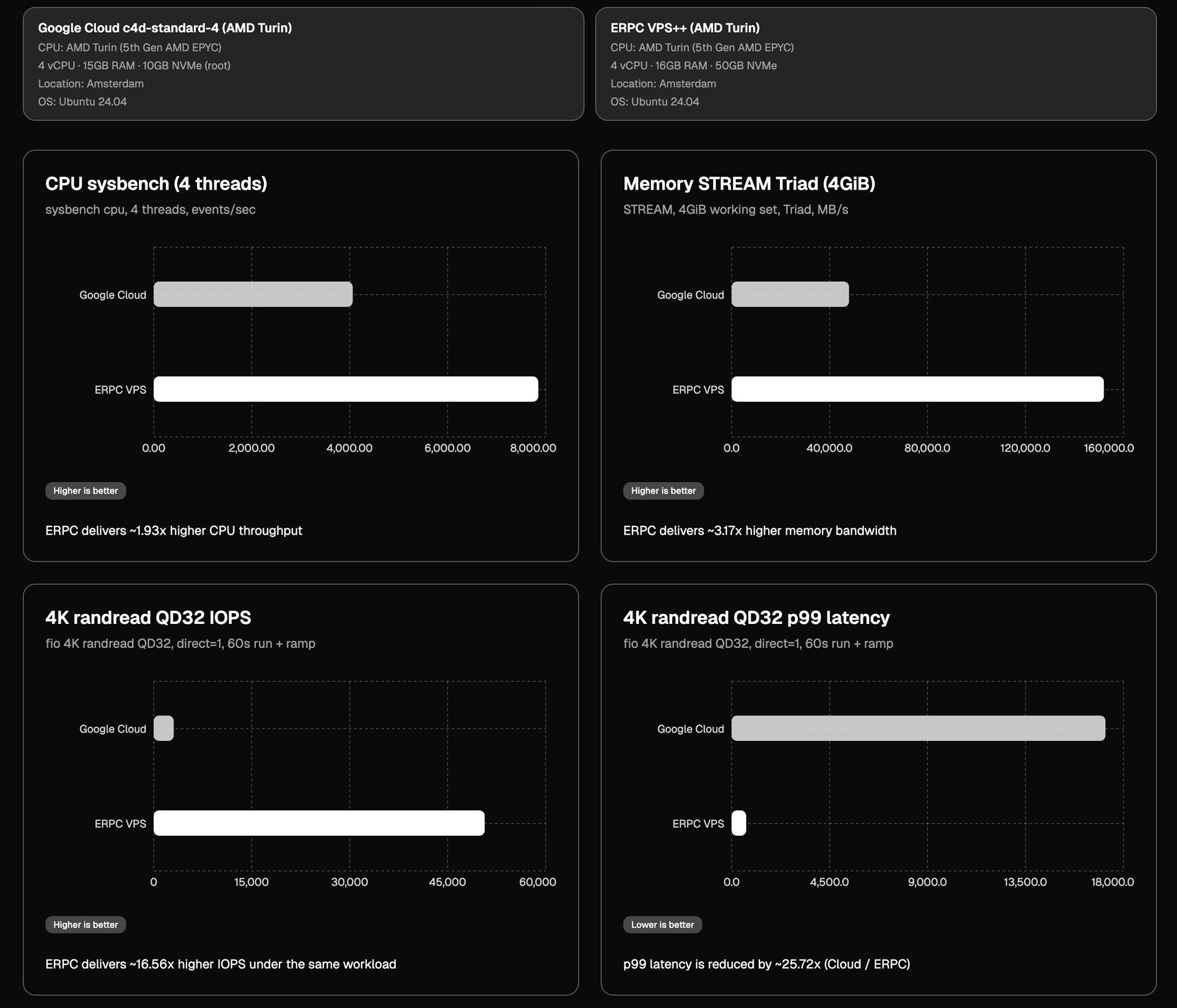Click Google Cloud bar in p99 latency chart
Image resolution: width=1177 pixels, height=1008 pixels.
click(918, 729)
